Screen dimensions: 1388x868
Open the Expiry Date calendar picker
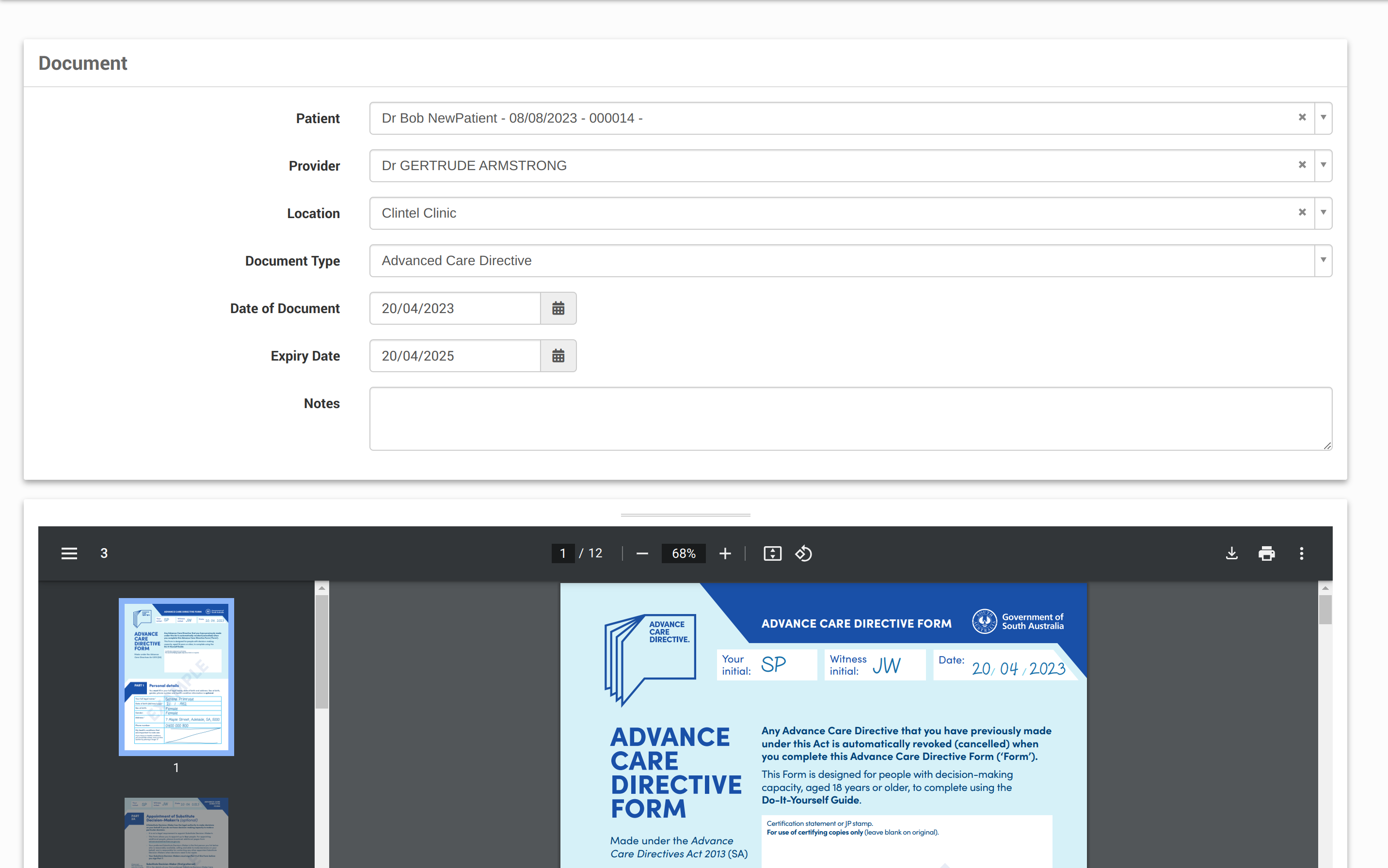click(558, 356)
